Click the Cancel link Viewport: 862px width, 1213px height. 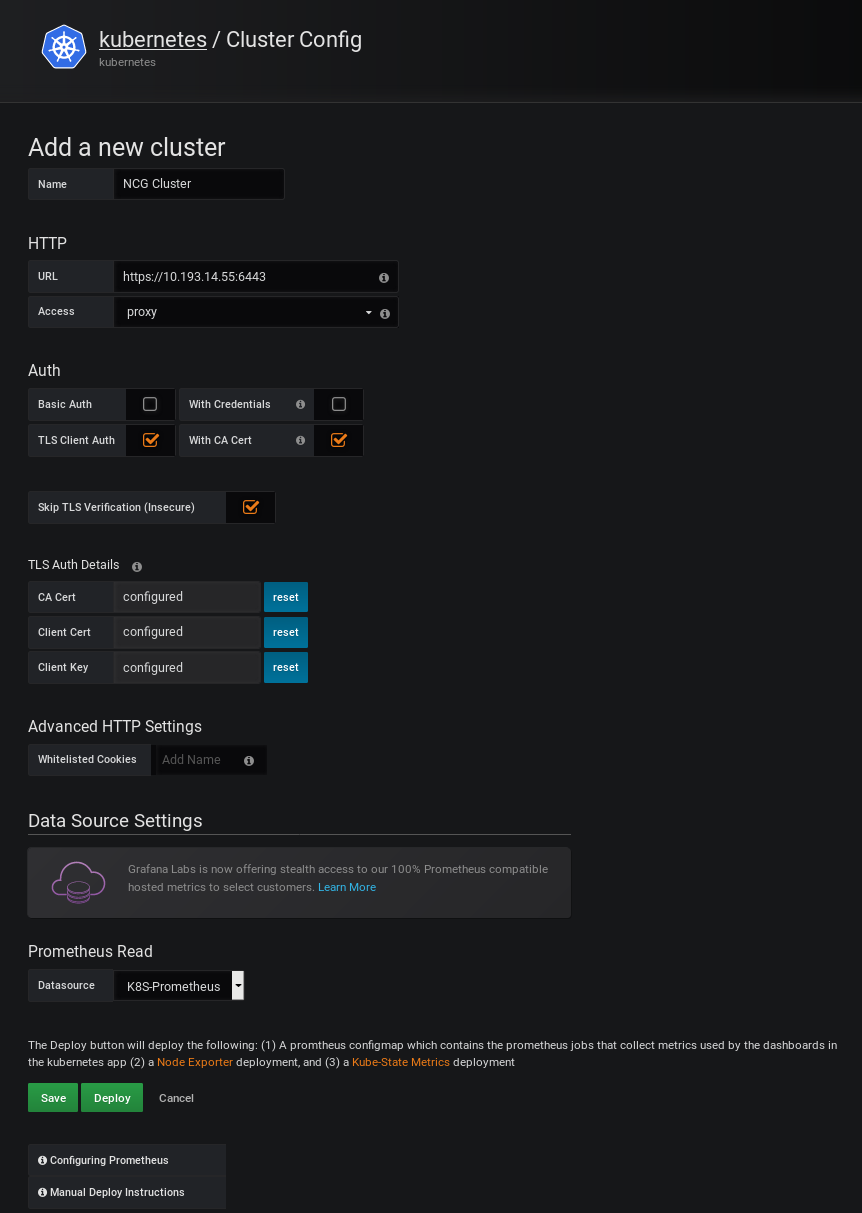pos(176,1098)
